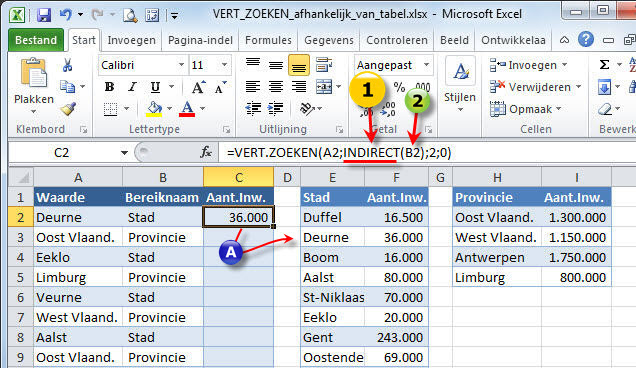The width and height of the screenshot is (636, 368).
Task: Switch to the Formules ribbon tab
Action: (x=268, y=40)
